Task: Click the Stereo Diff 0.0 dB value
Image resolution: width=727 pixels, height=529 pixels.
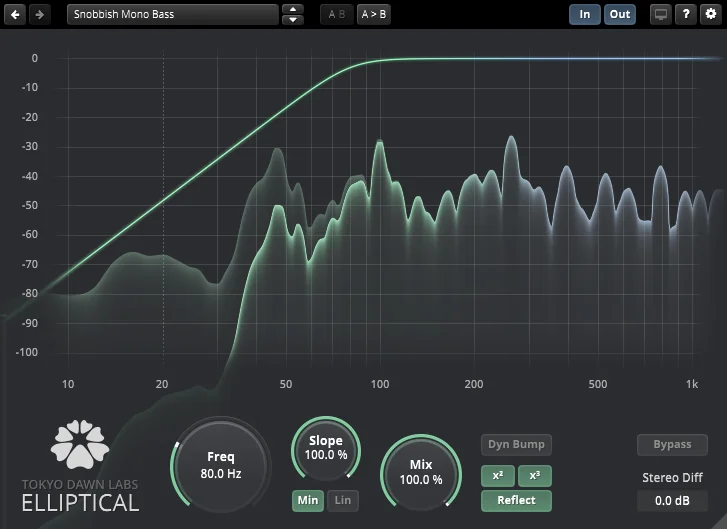Action: point(672,501)
